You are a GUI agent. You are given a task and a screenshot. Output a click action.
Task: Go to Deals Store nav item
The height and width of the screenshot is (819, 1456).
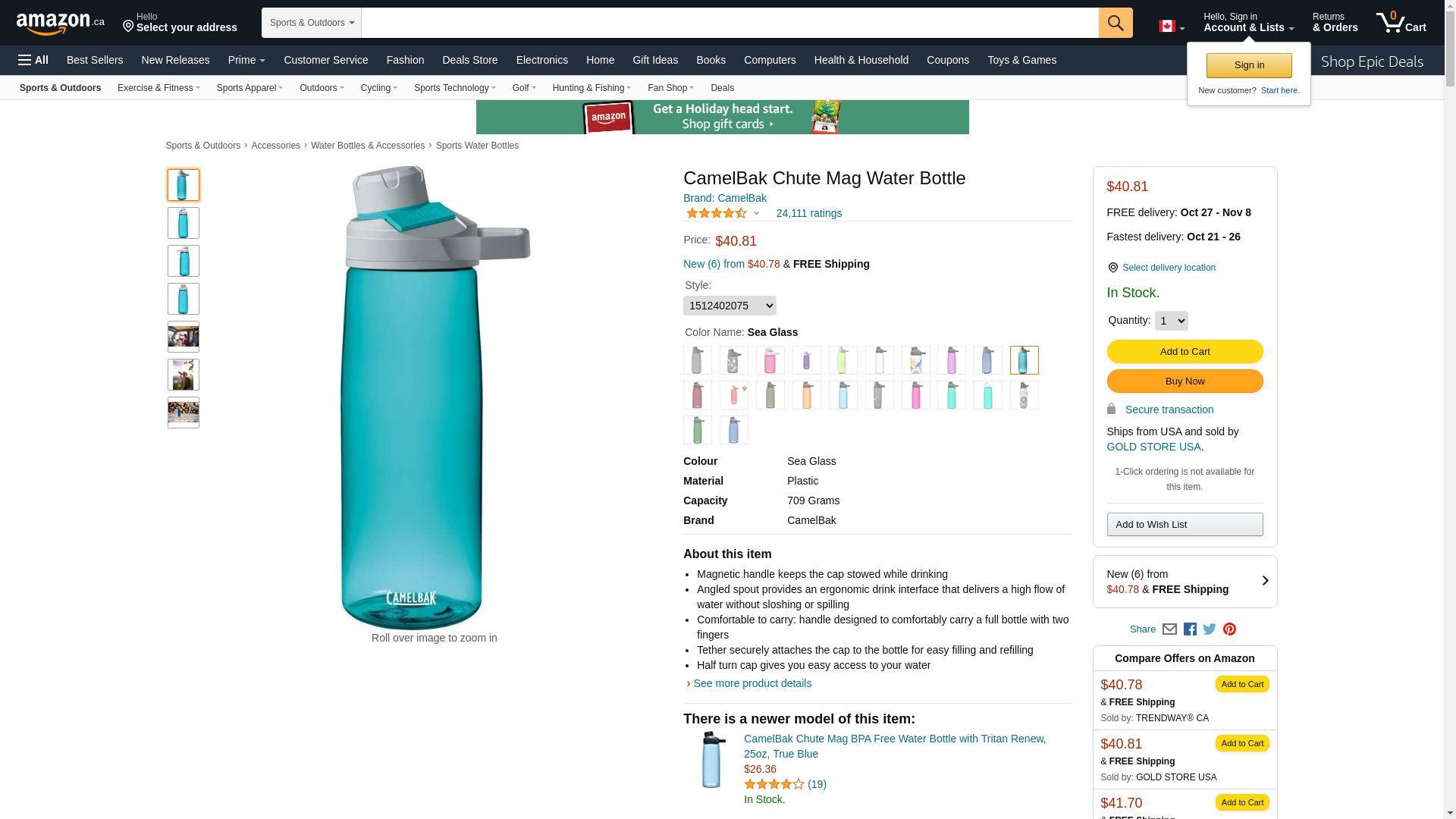click(469, 60)
